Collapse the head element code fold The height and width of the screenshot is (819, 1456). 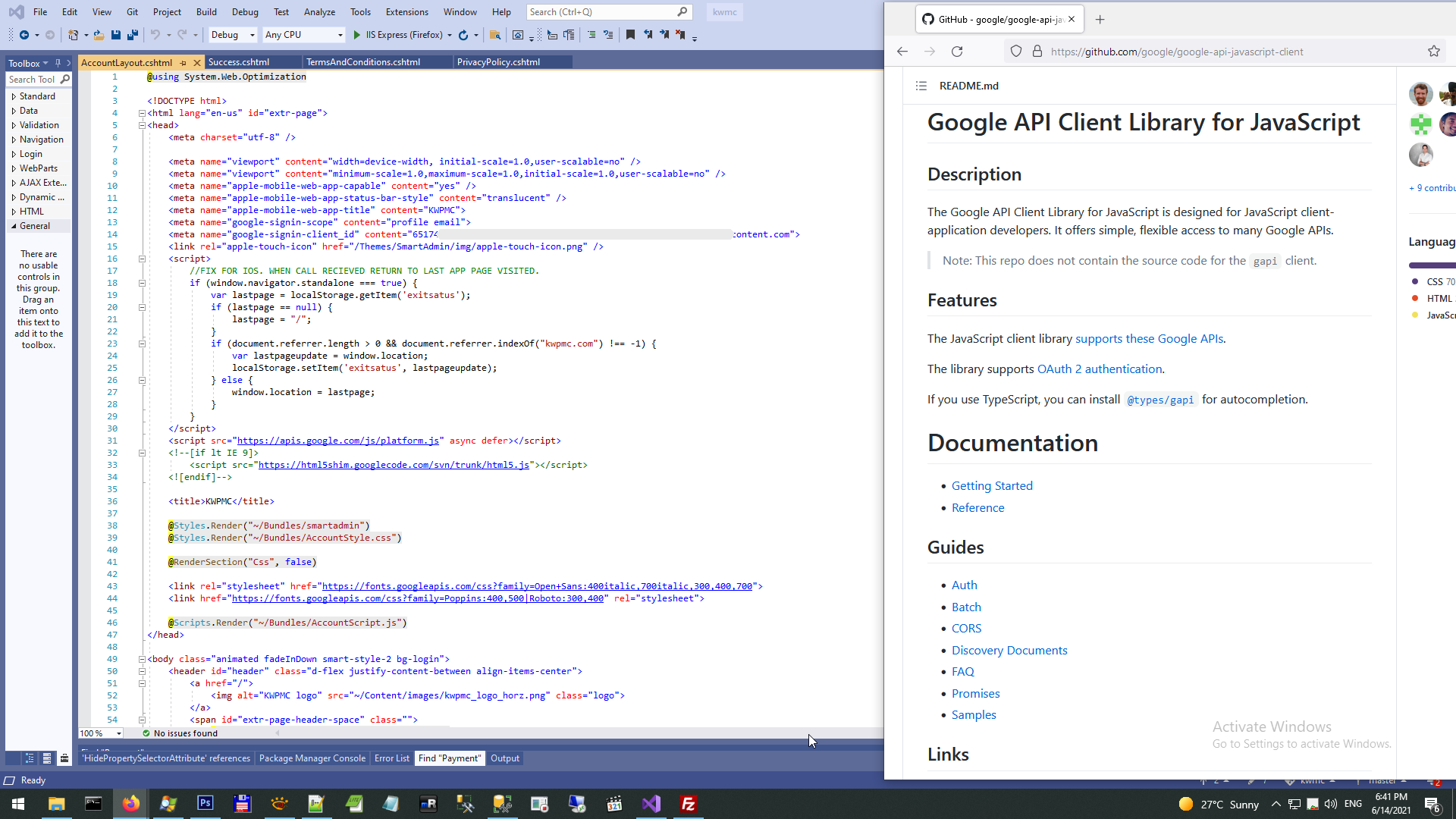pyautogui.click(x=142, y=125)
